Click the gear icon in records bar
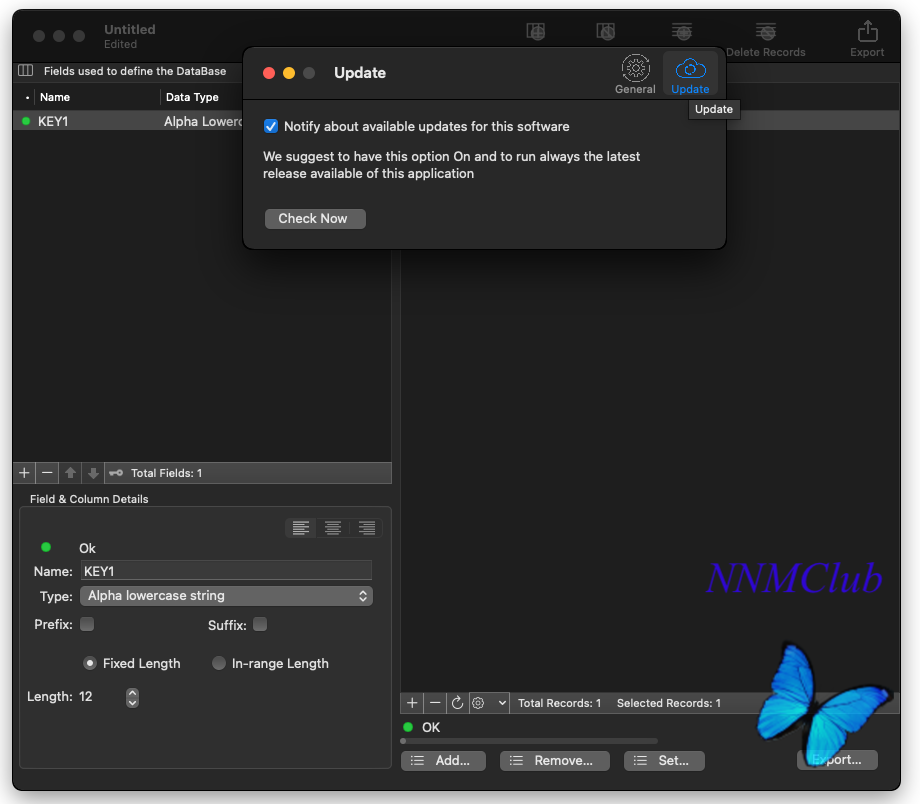Viewport: 920px width, 804px height. point(479,702)
